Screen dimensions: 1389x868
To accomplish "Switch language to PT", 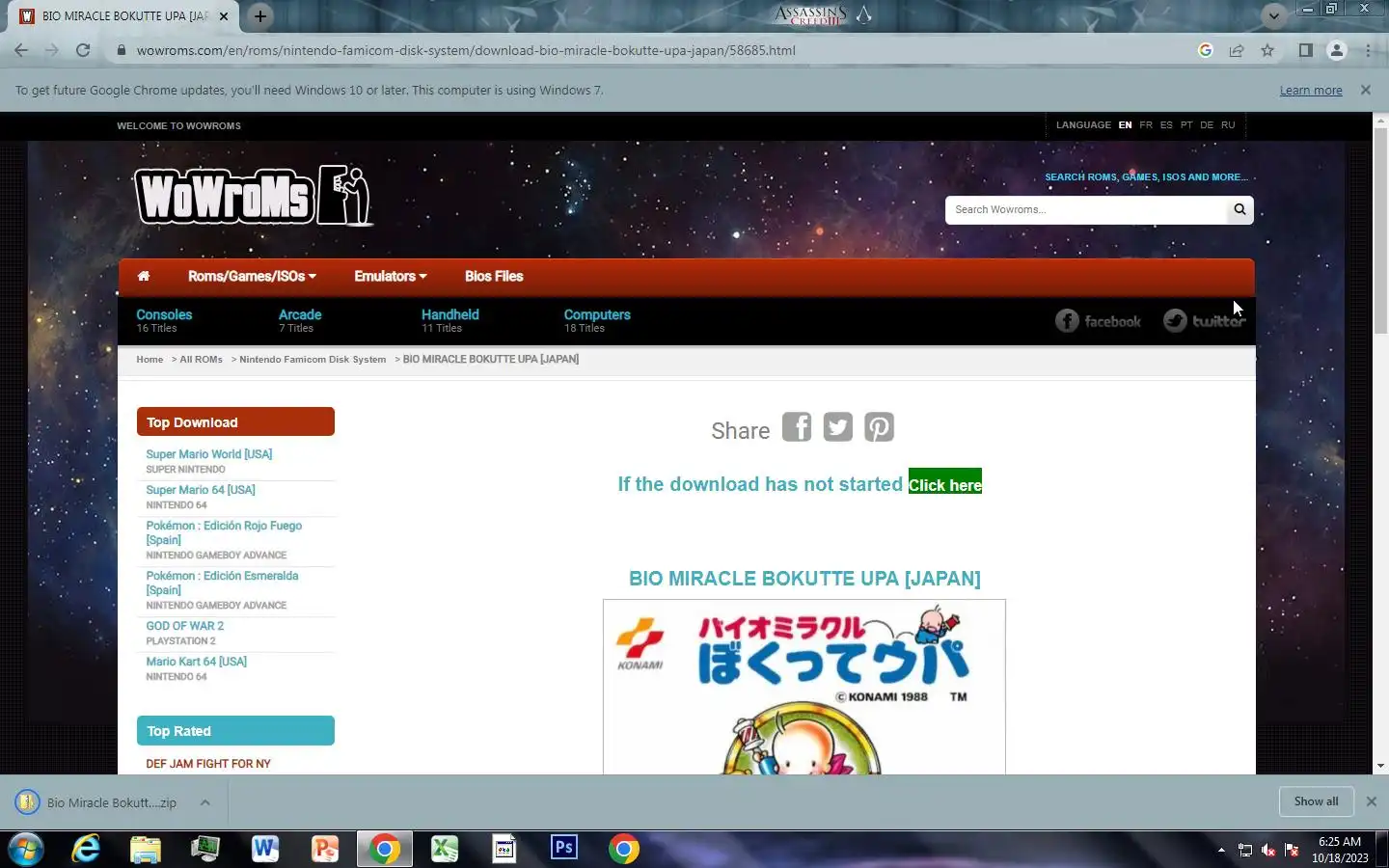I will click(x=1186, y=125).
